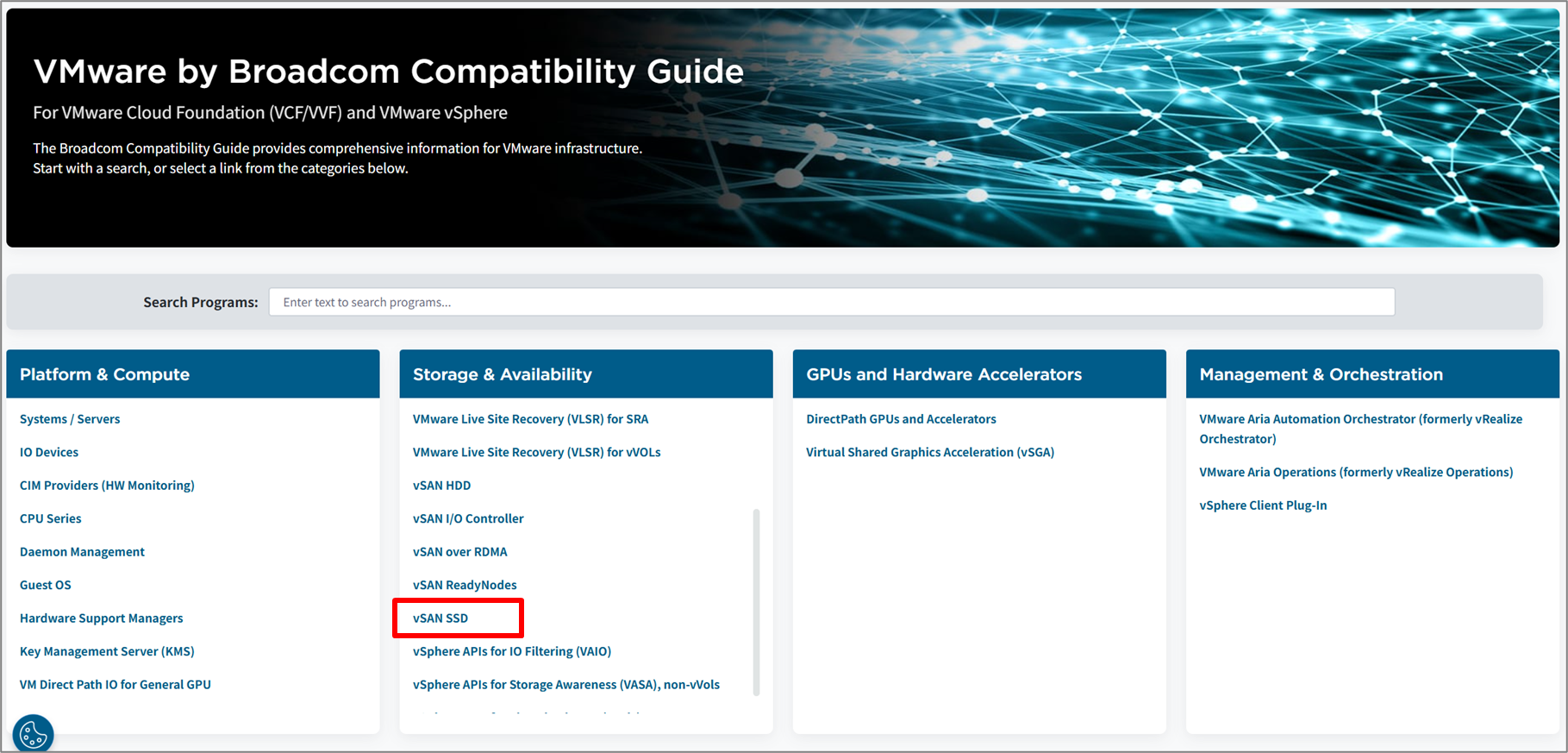Open Virtual Shared Graphics Acceleration (vSGA)
The width and height of the screenshot is (1568, 753).
point(930,452)
